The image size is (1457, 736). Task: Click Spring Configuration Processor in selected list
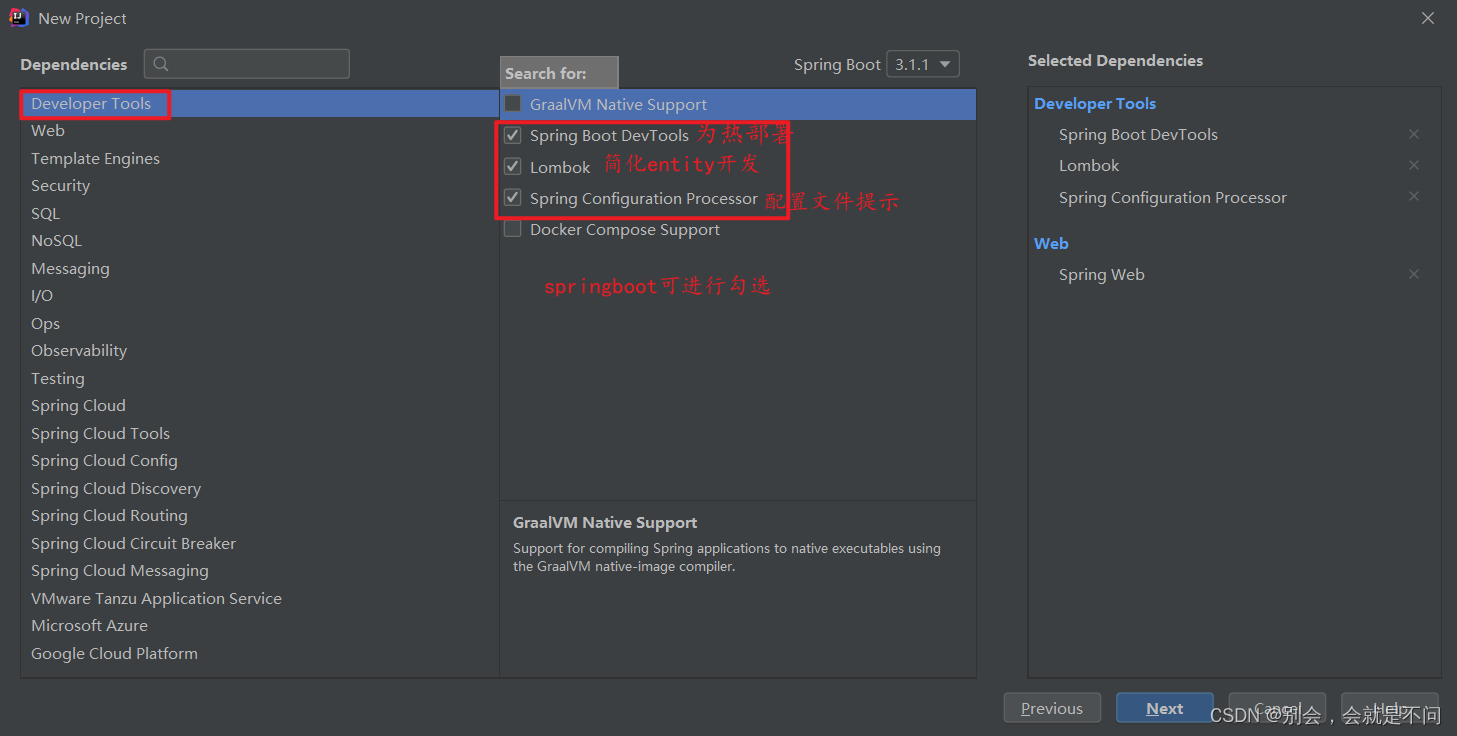click(x=1173, y=197)
